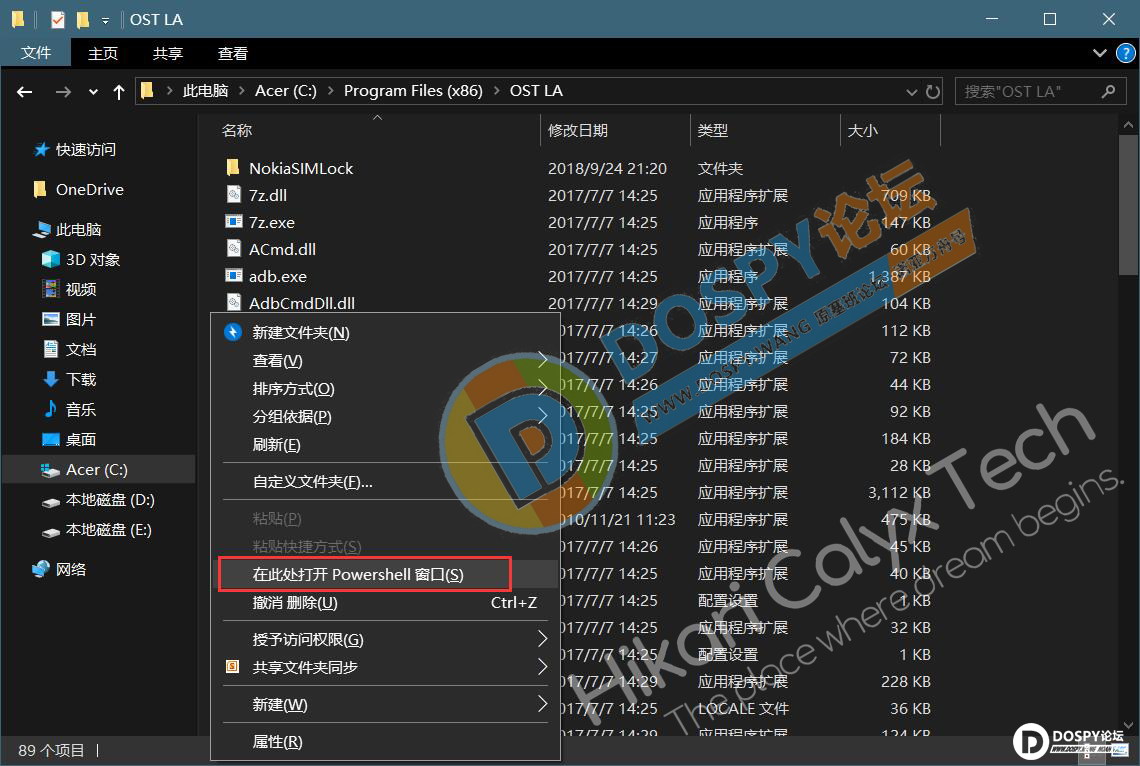Click the Up one level arrow
The width and height of the screenshot is (1140, 766).
(119, 91)
